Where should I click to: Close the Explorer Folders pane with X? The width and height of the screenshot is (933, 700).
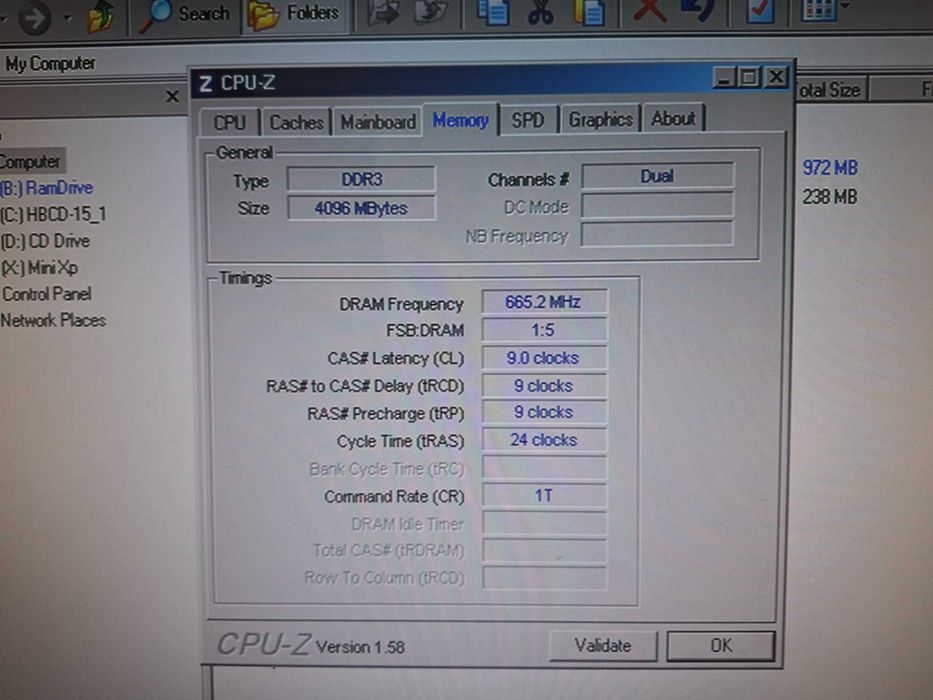tap(172, 96)
